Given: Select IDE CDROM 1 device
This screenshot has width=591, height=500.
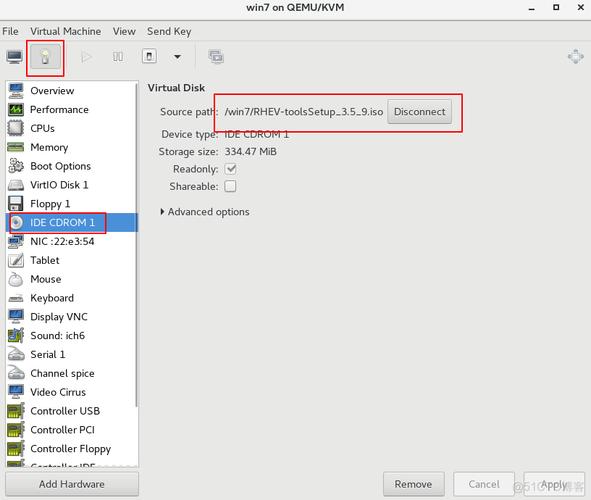Looking at the screenshot, I should click(71, 223).
